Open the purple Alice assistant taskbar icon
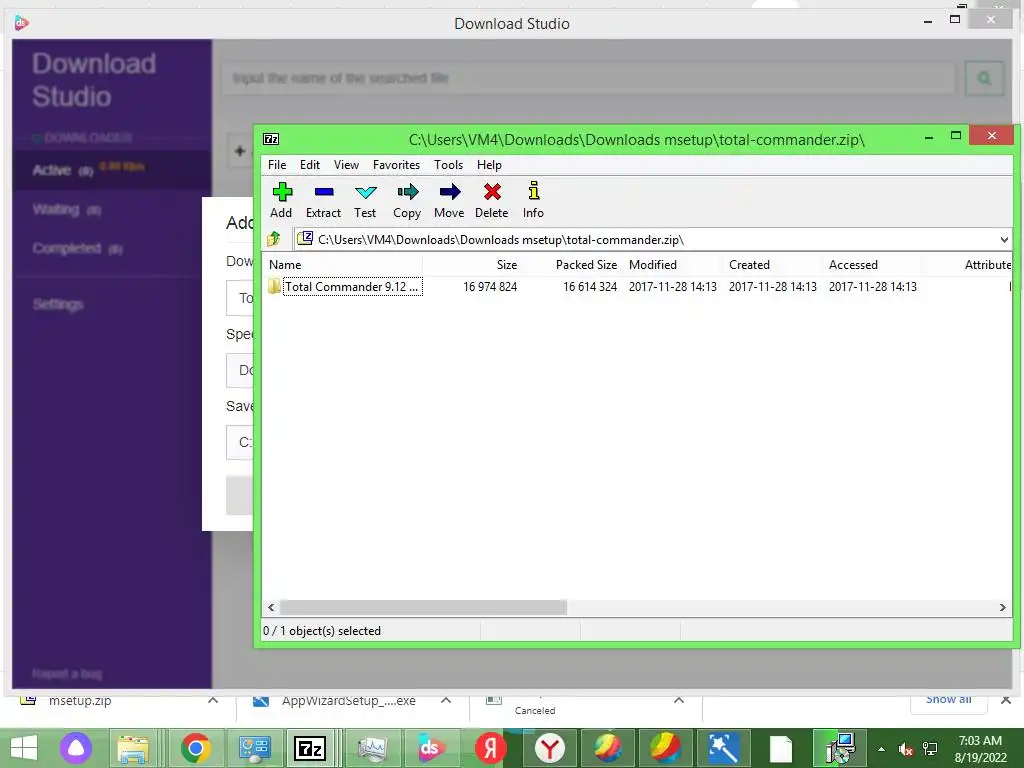1024x768 pixels. click(76, 748)
